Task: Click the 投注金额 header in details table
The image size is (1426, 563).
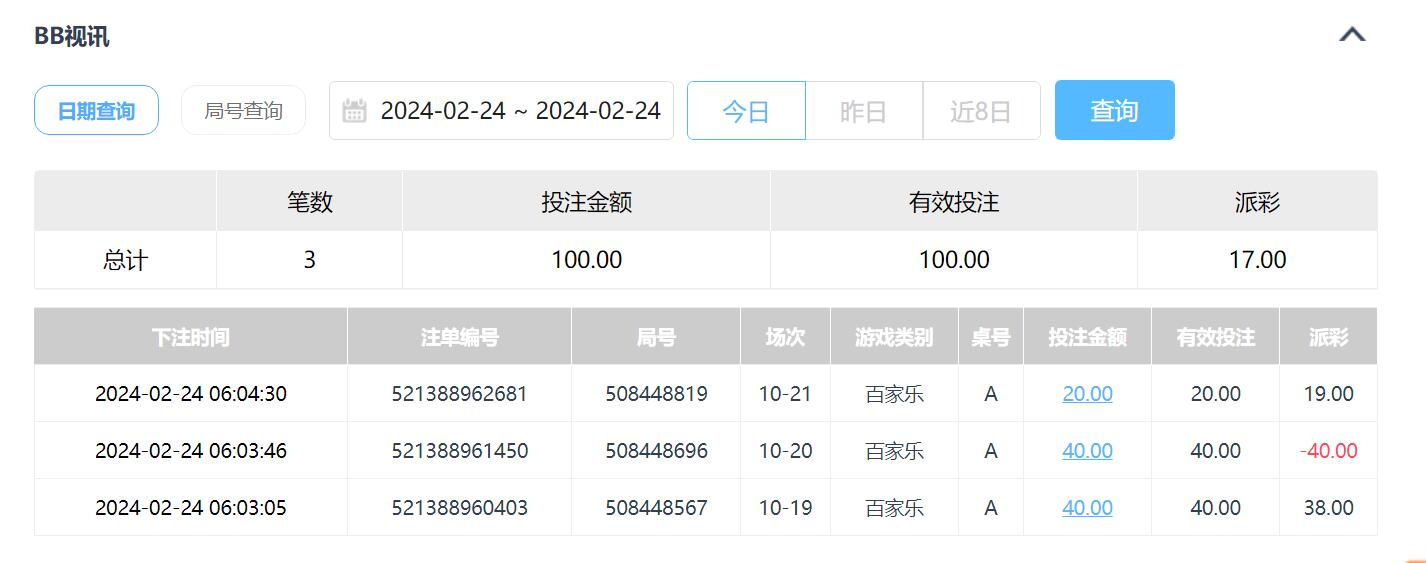Action: click(x=1087, y=337)
